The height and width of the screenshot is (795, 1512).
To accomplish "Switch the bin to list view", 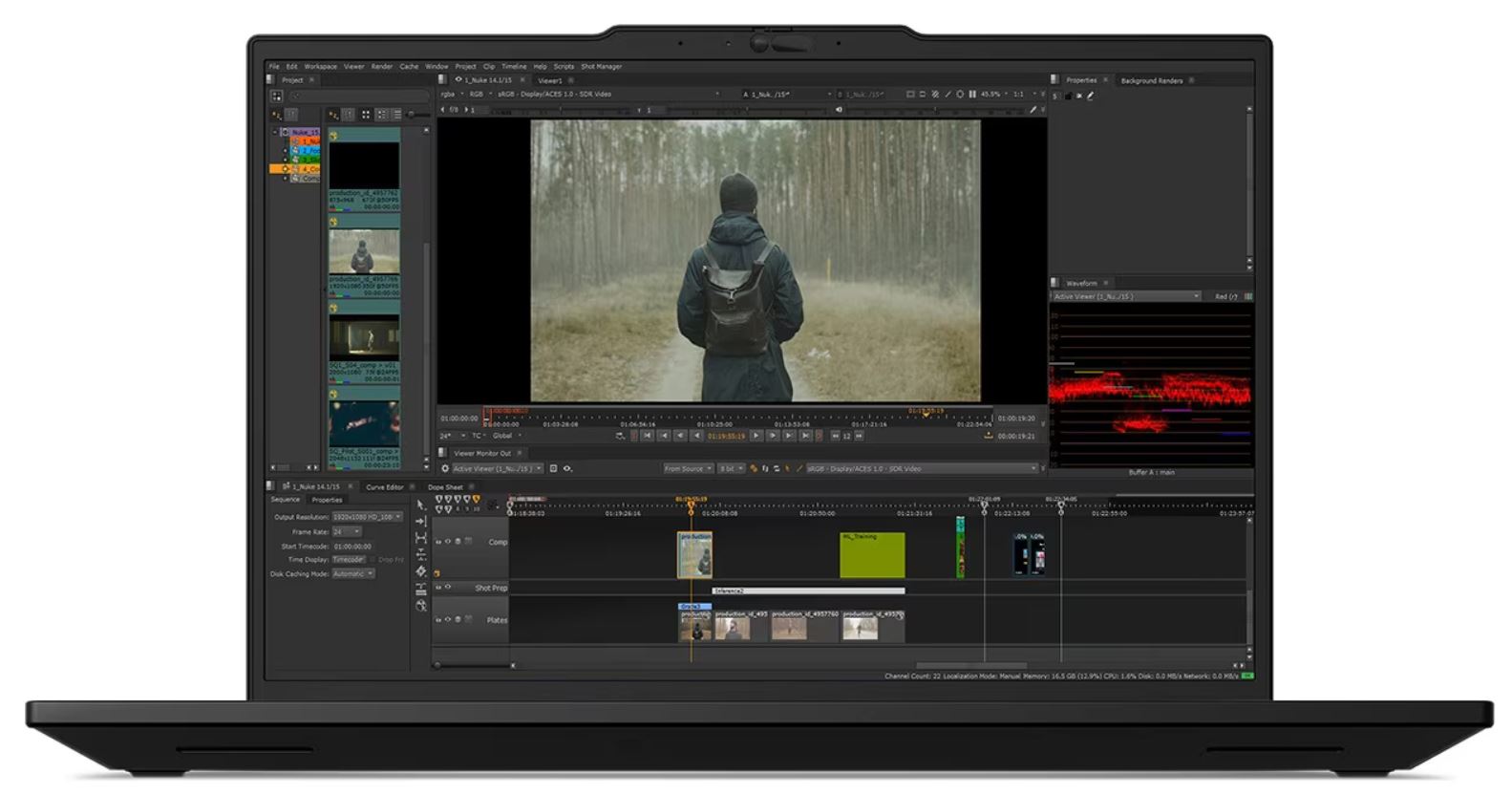I will (397, 115).
